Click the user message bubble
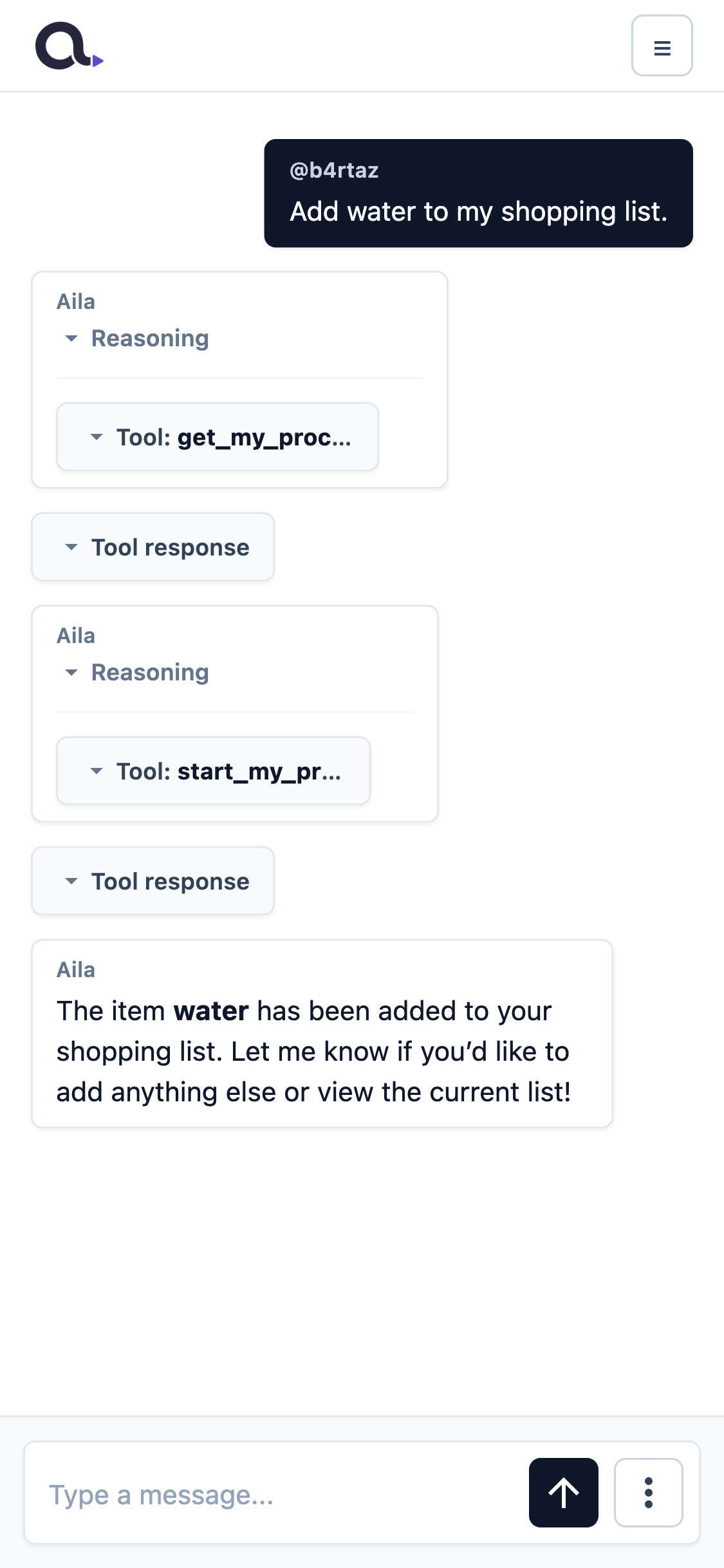 478,193
